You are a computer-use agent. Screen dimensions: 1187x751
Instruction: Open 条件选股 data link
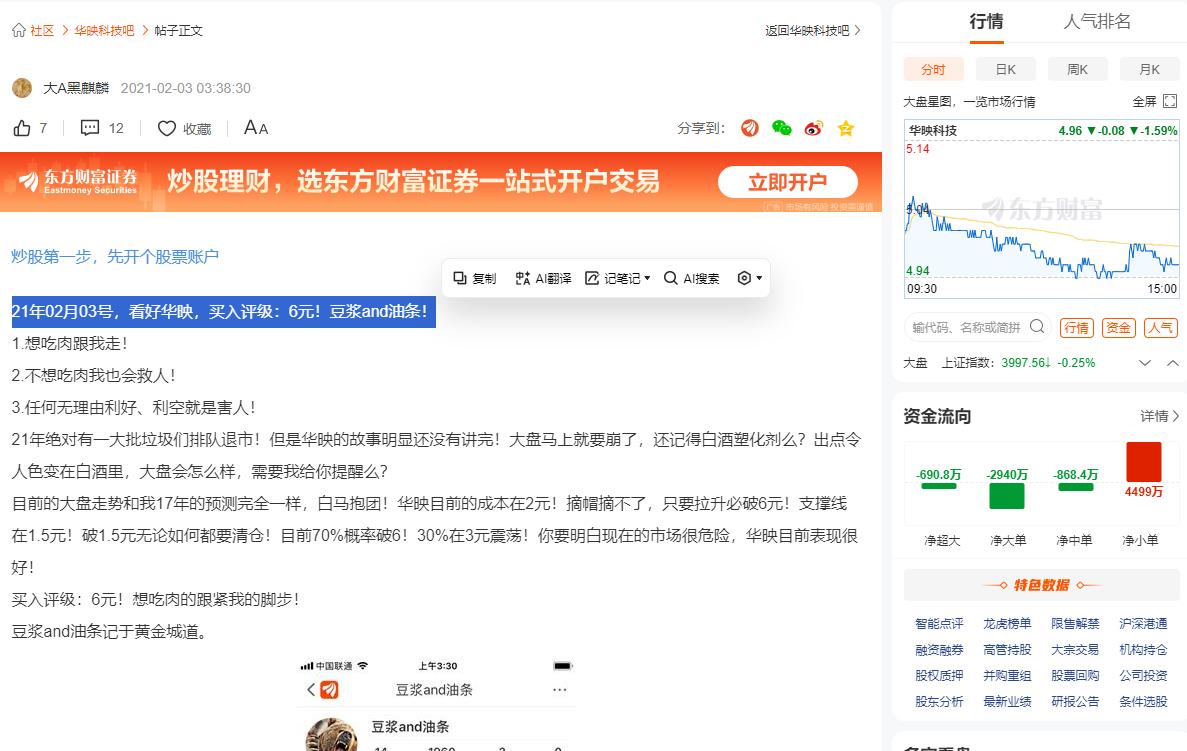1143,702
